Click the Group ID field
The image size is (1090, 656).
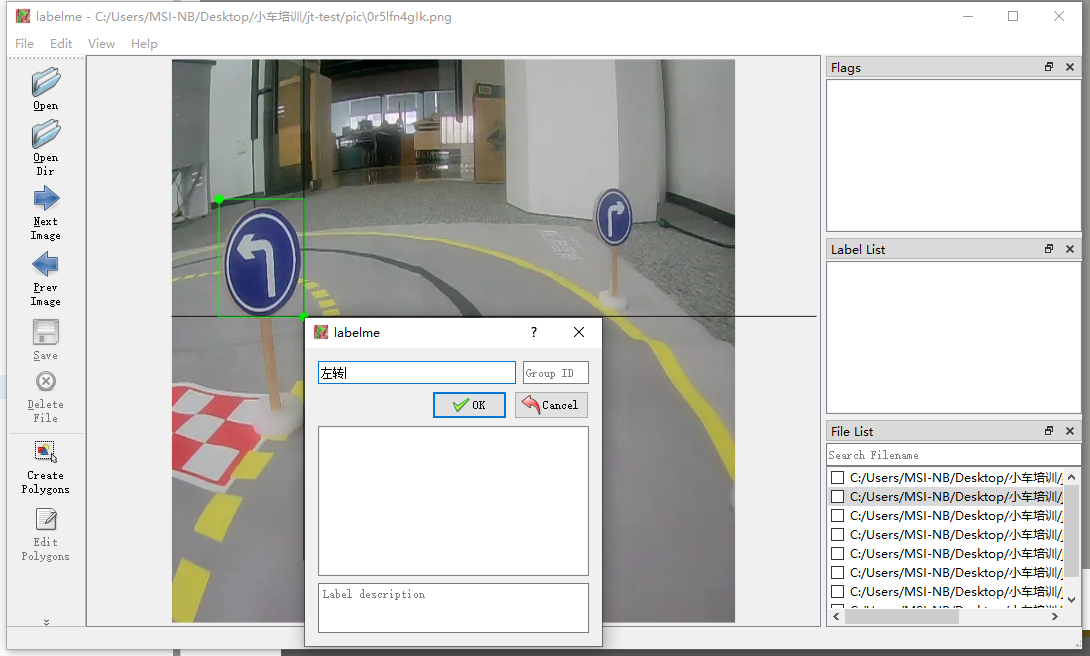tap(555, 373)
